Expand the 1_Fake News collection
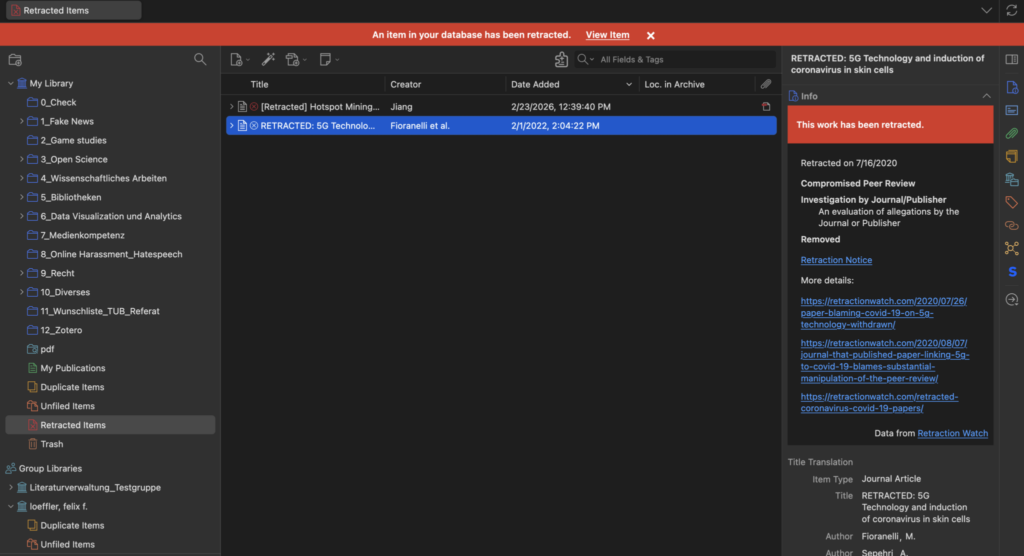This screenshot has height=556, width=1024. pyautogui.click(x=22, y=122)
